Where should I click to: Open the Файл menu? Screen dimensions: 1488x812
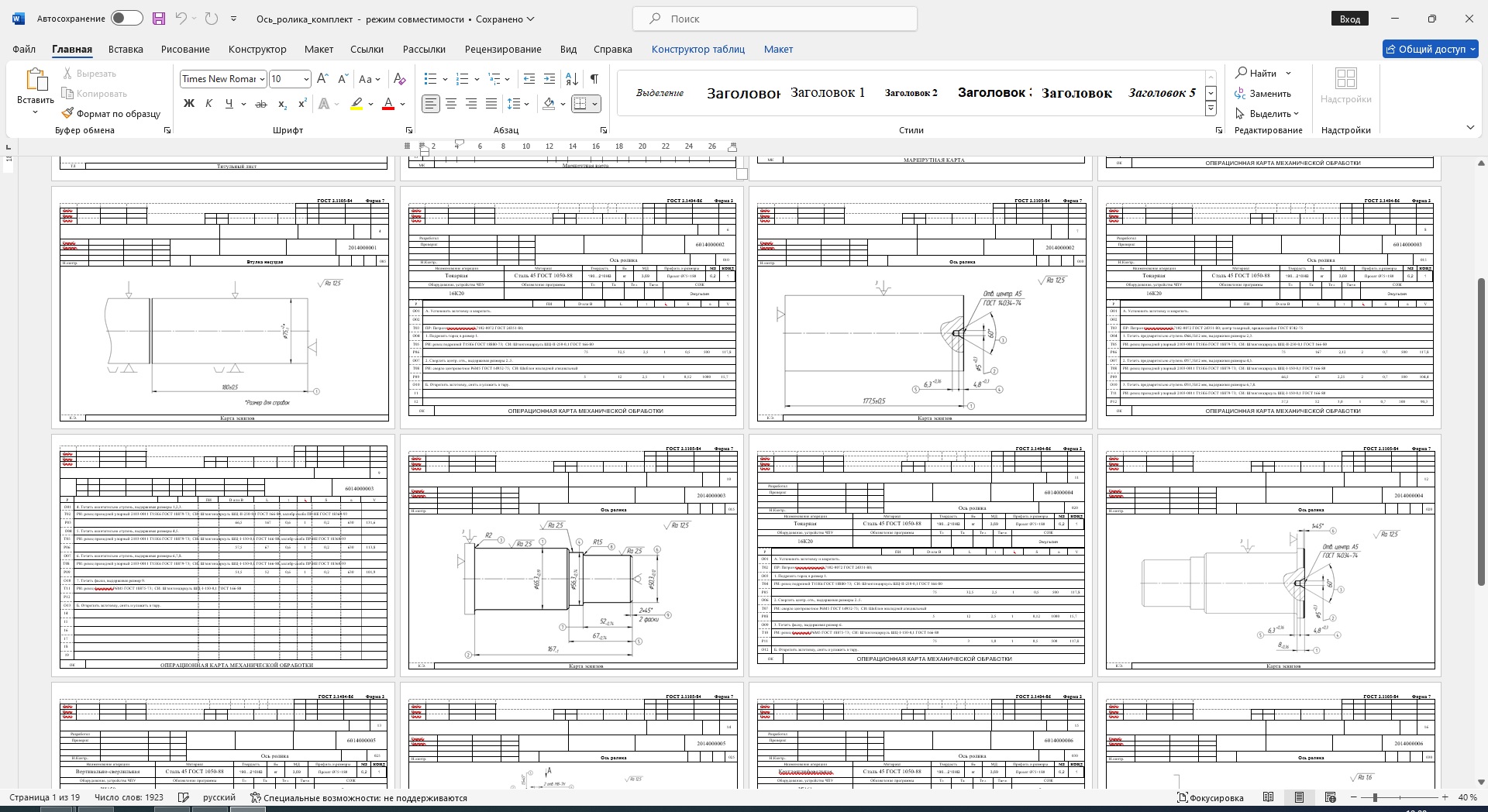[x=24, y=49]
